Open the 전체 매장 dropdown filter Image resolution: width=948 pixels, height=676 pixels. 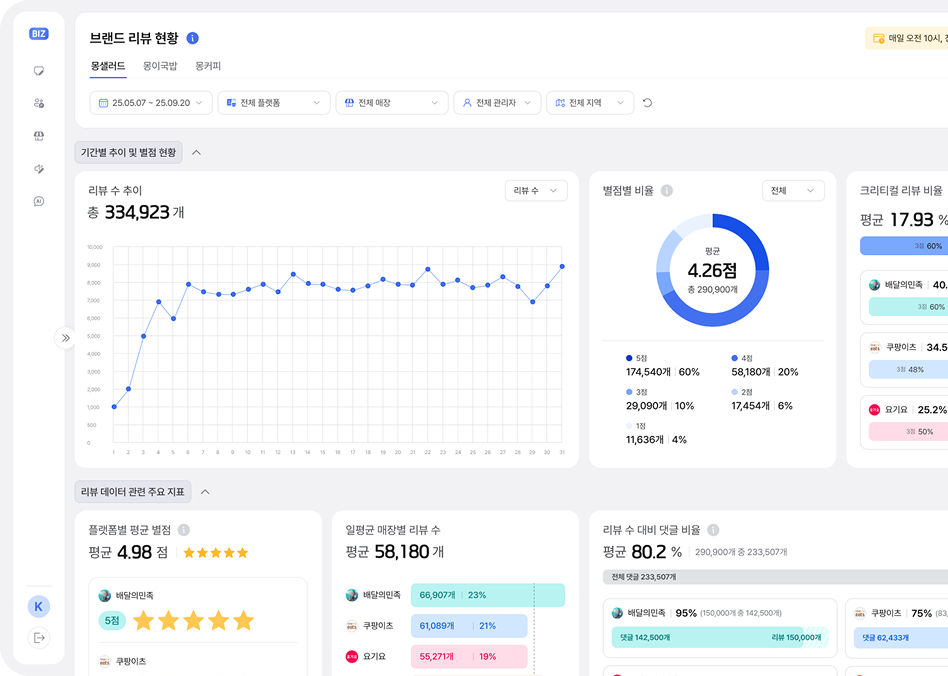[x=390, y=102]
